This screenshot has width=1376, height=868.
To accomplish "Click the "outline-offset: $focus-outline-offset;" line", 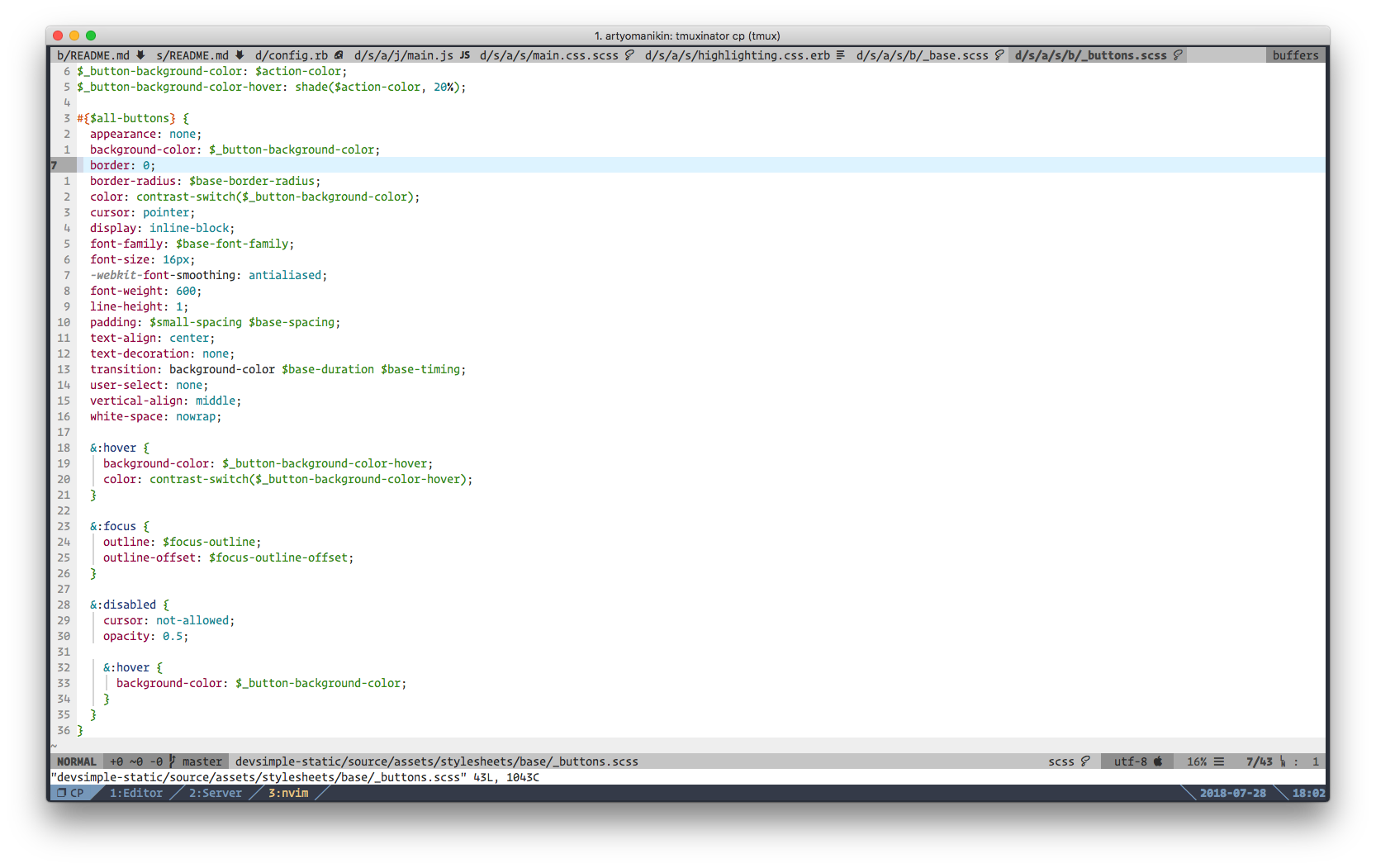I will click(x=228, y=557).
